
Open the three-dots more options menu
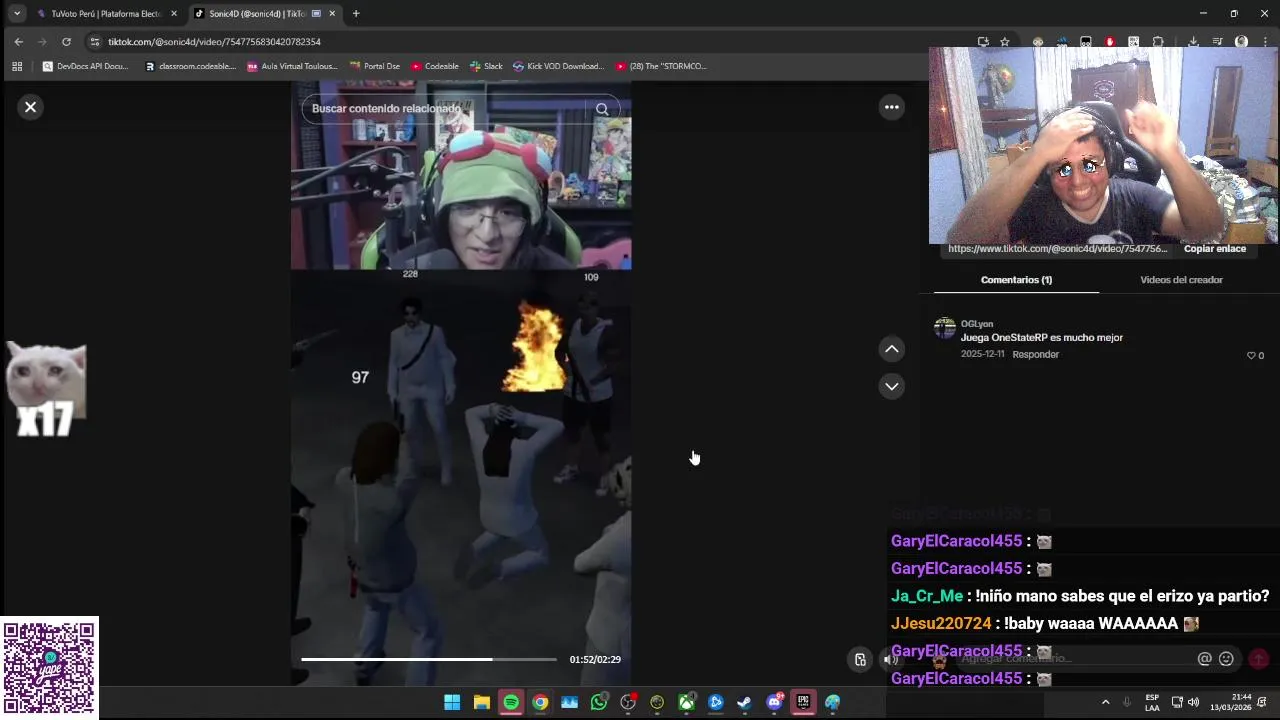[891, 107]
